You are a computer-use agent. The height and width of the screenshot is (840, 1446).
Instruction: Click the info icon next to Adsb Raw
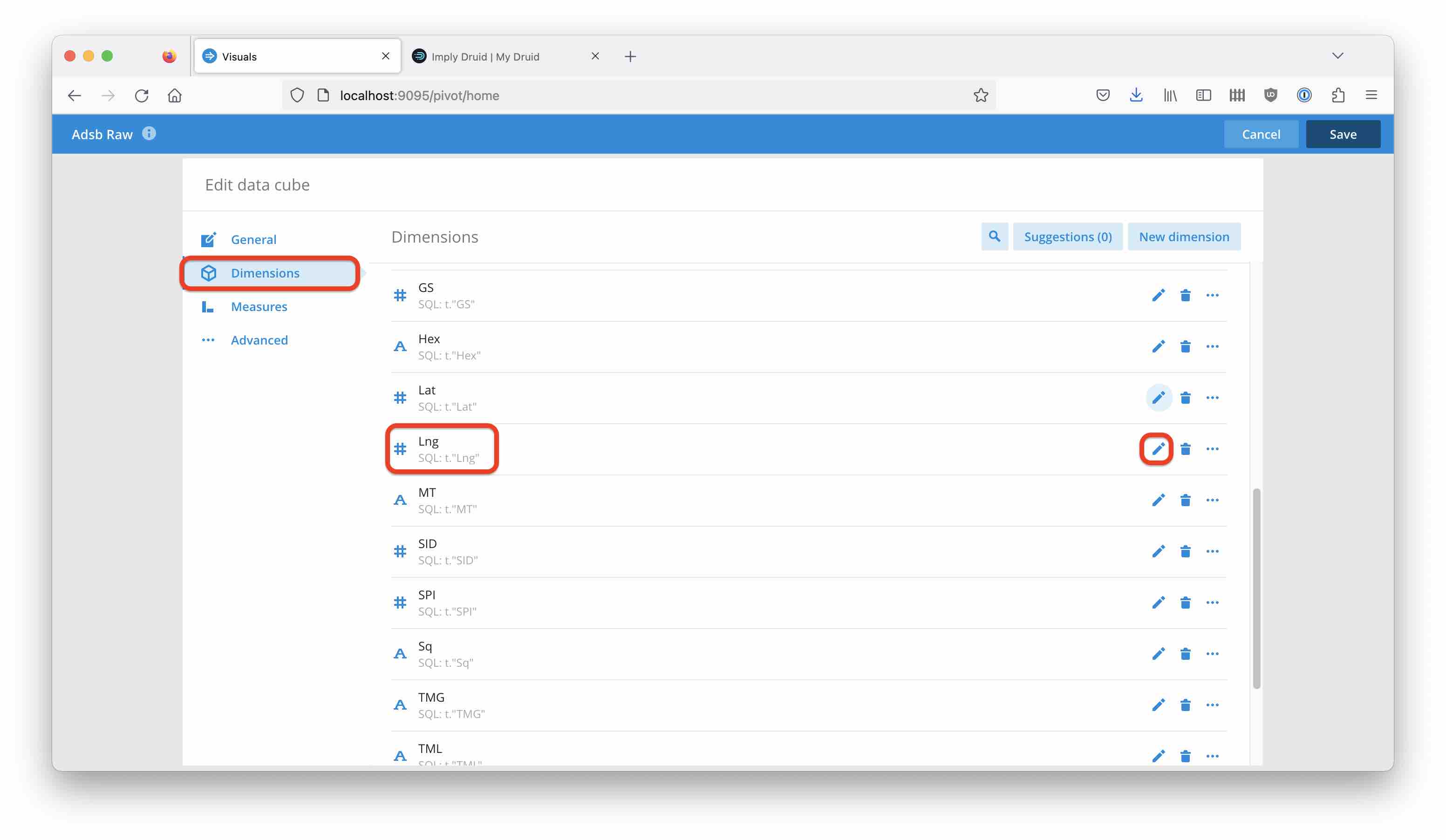(x=149, y=134)
